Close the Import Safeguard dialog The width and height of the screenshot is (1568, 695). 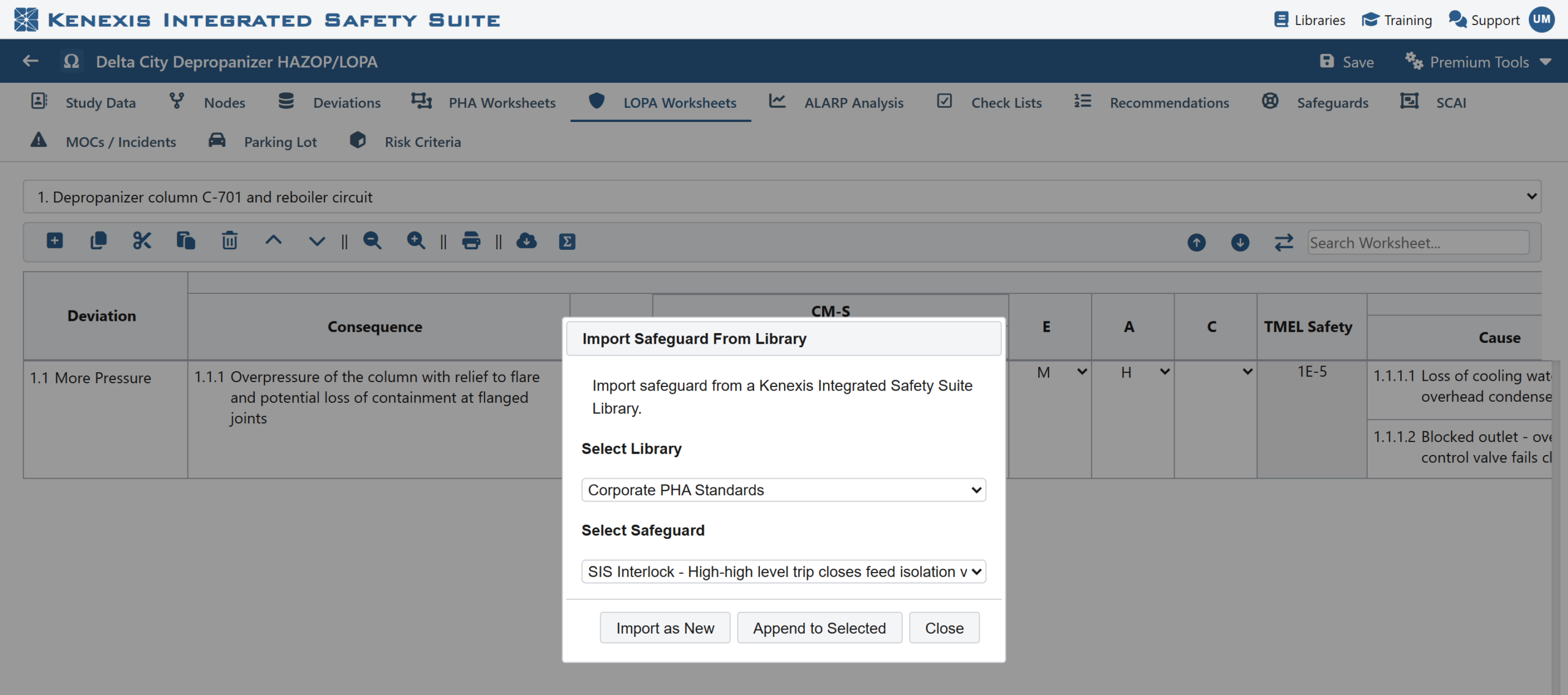(x=944, y=628)
